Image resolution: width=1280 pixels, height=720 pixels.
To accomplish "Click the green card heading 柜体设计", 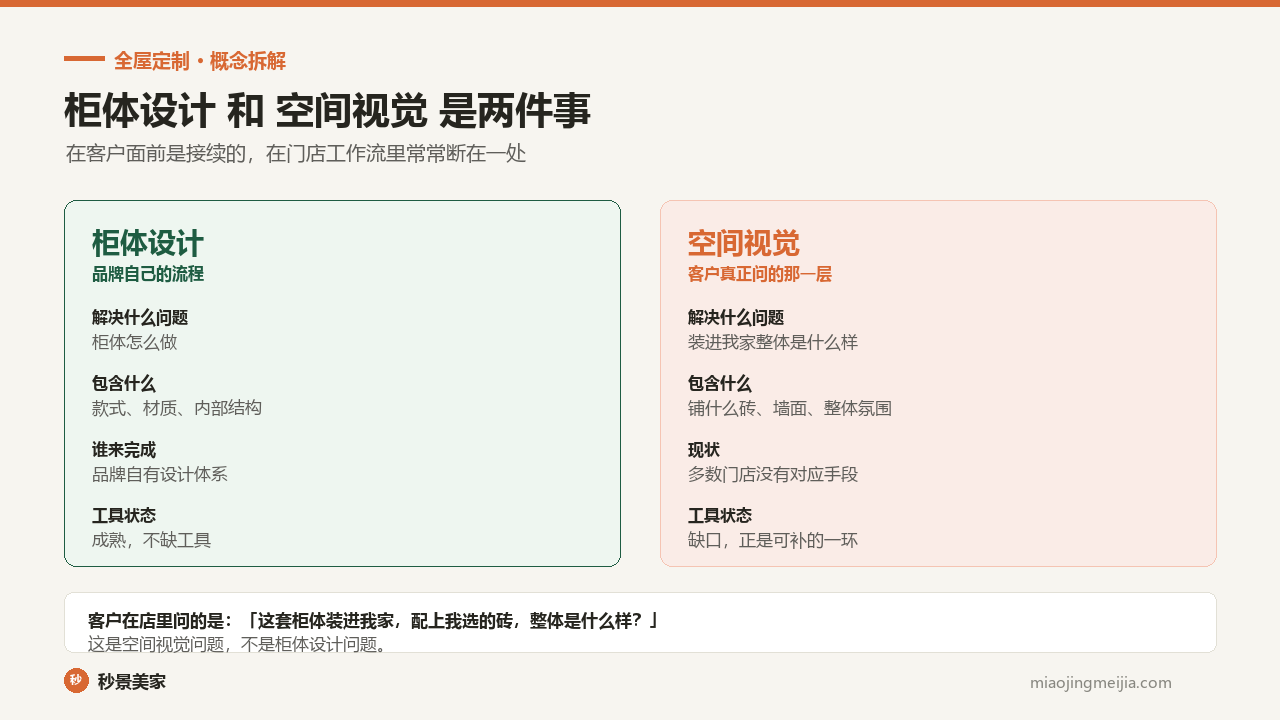I will [x=148, y=243].
